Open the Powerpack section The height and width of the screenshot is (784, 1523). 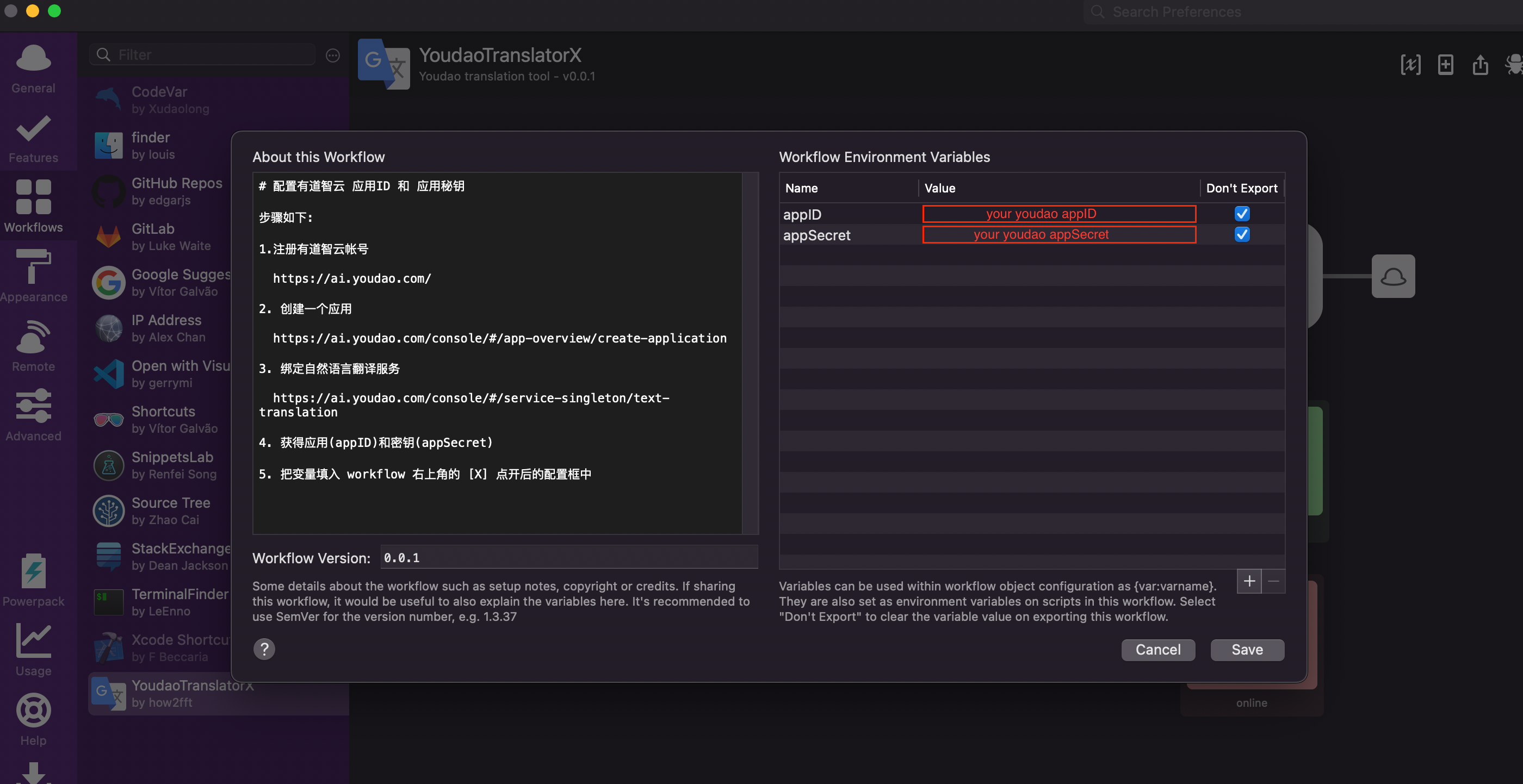click(x=33, y=581)
